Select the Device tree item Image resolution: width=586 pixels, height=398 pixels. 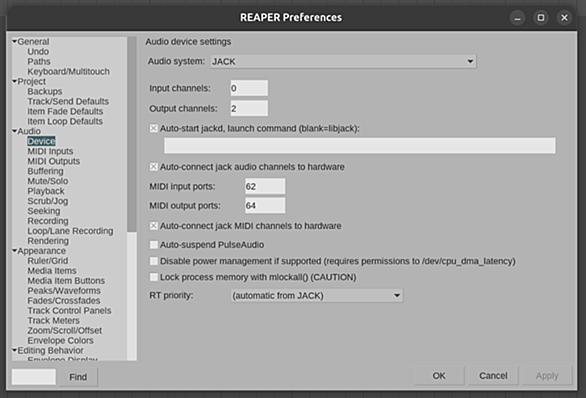[x=41, y=141]
